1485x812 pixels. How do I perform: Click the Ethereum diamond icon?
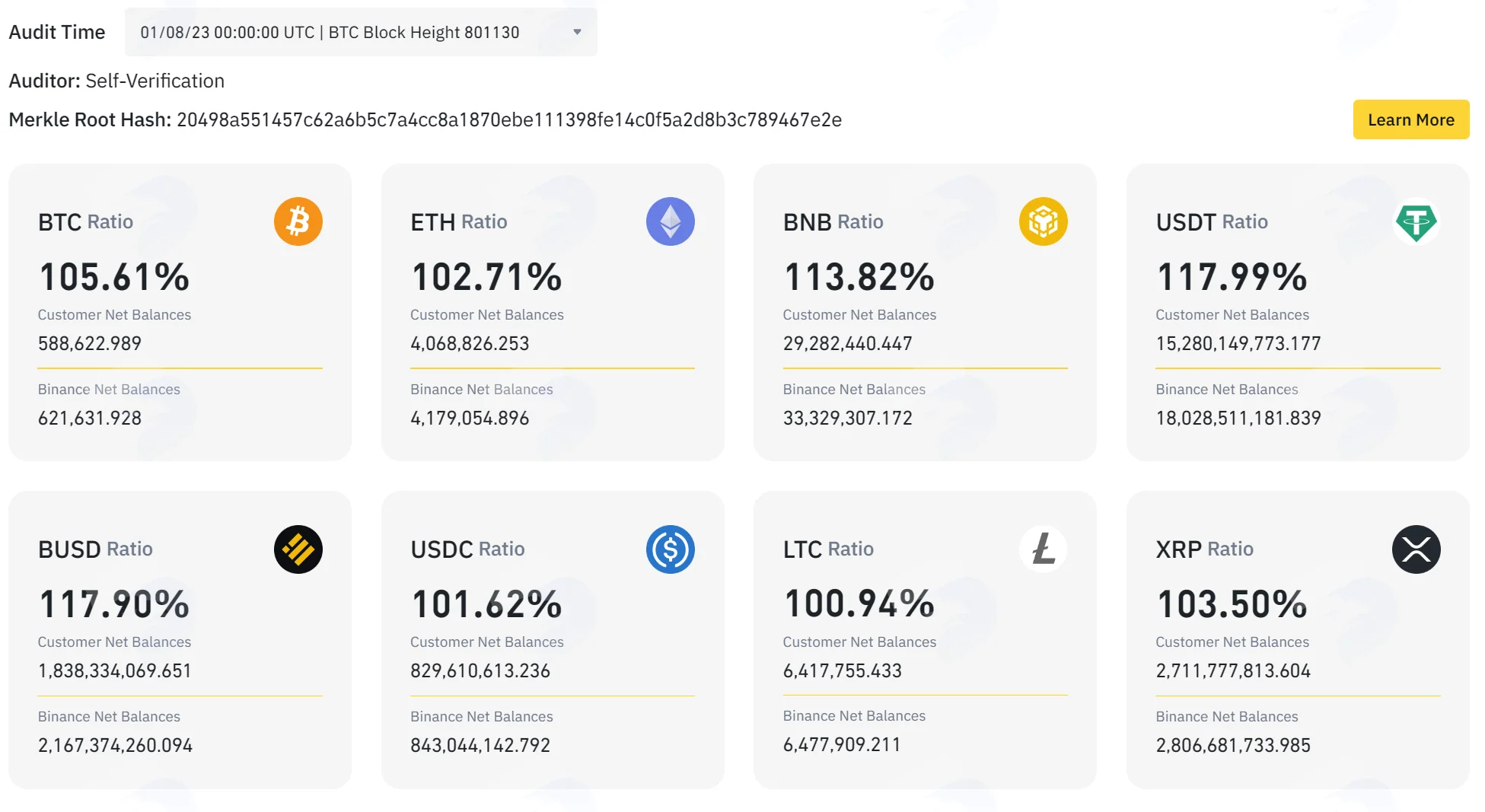pyautogui.click(x=670, y=221)
